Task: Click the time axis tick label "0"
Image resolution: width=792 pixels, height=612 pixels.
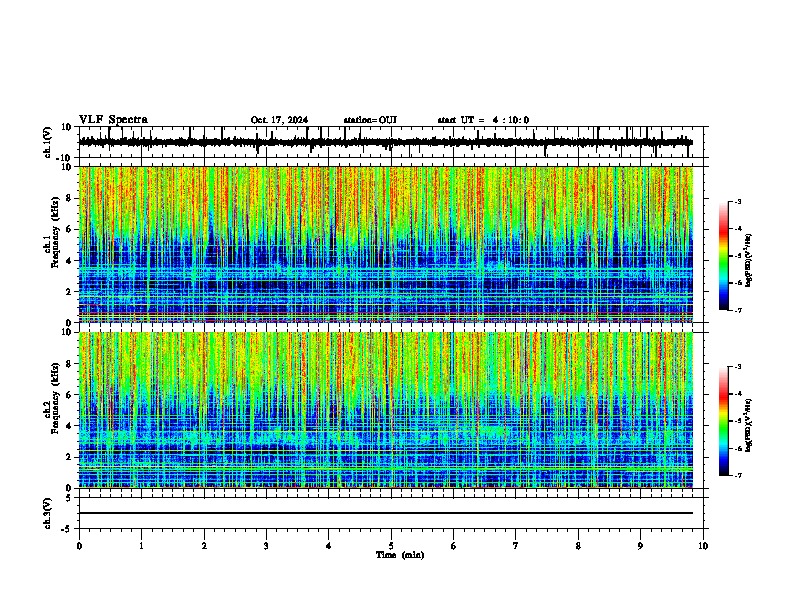Action: coord(79,546)
